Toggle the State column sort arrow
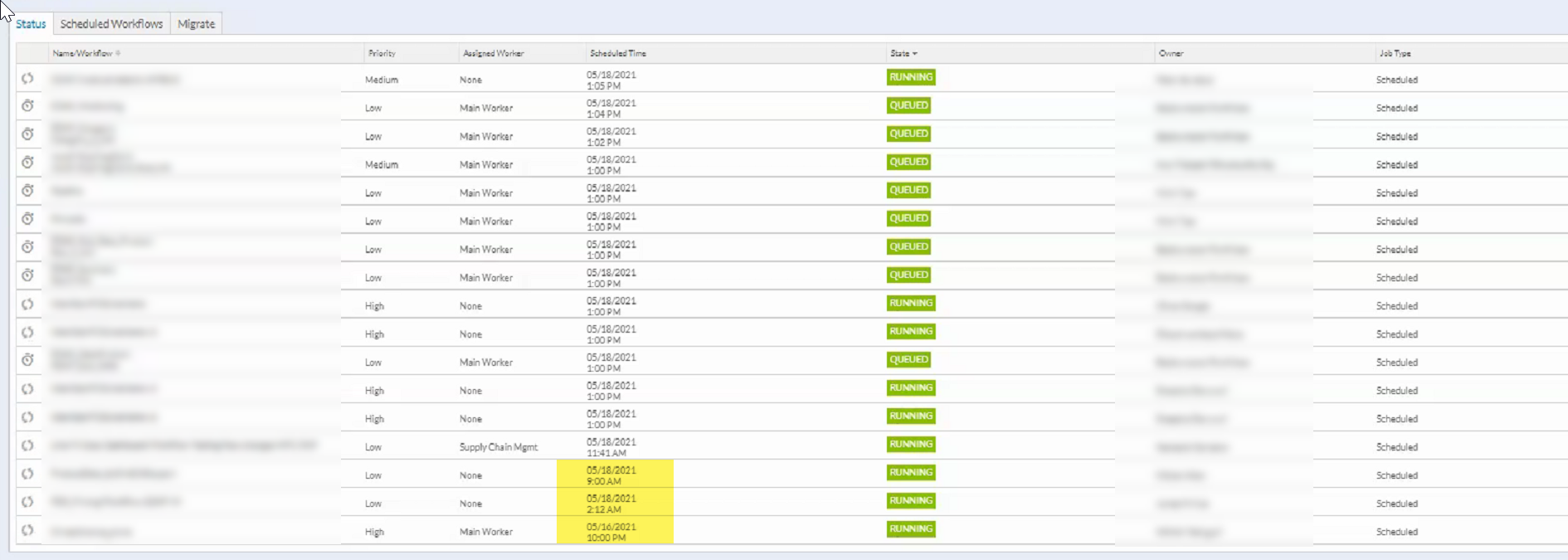This screenshot has width=1568, height=560. click(x=914, y=53)
